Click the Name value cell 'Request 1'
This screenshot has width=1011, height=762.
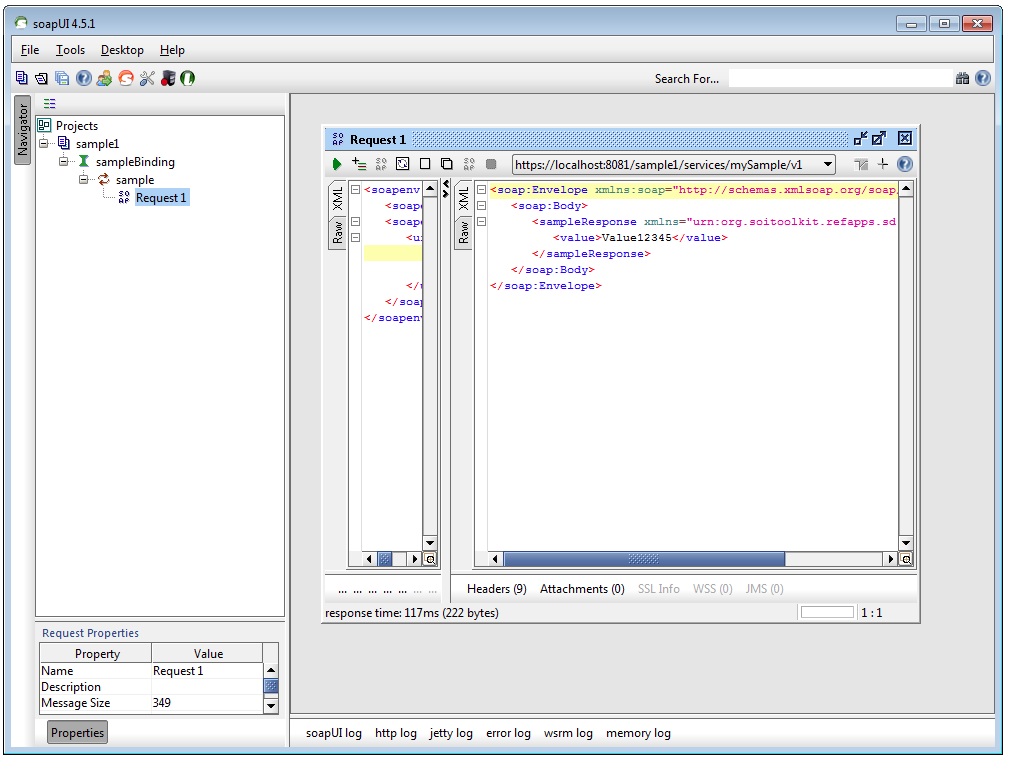207,671
